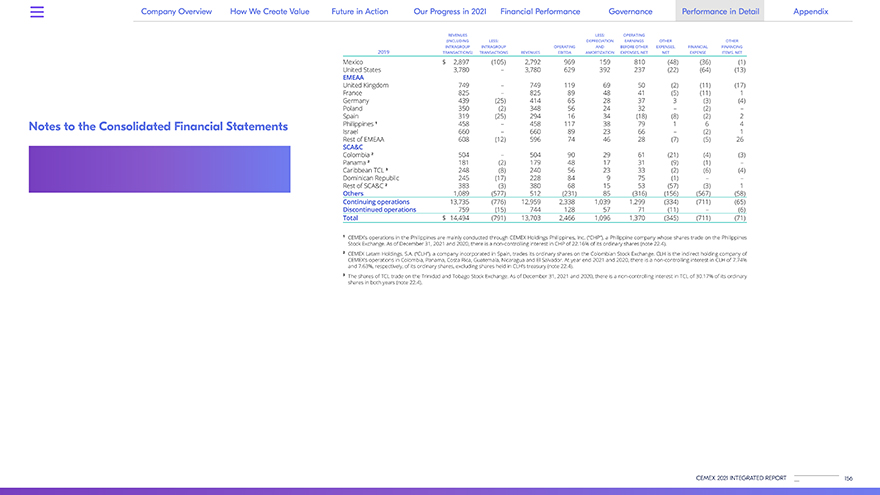Click the Performance in Detail tab
This screenshot has height=495, width=880.
(718, 12)
